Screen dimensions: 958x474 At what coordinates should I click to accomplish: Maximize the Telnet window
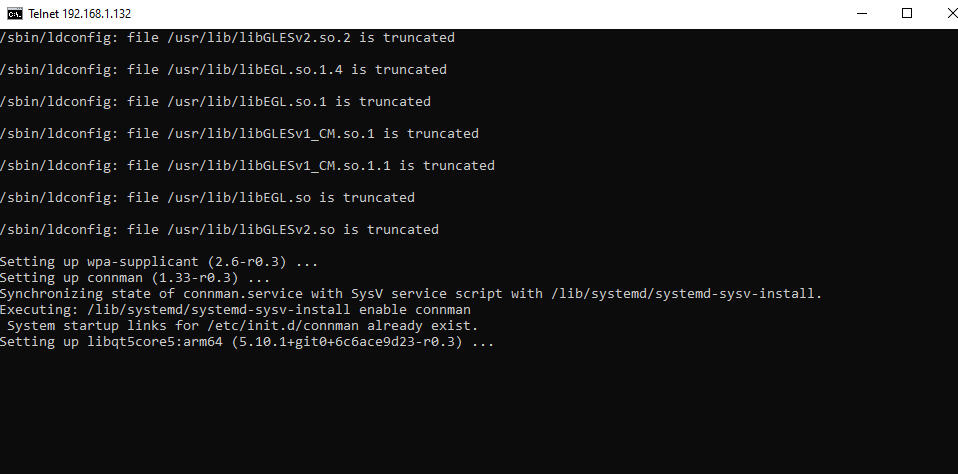[x=906, y=13]
